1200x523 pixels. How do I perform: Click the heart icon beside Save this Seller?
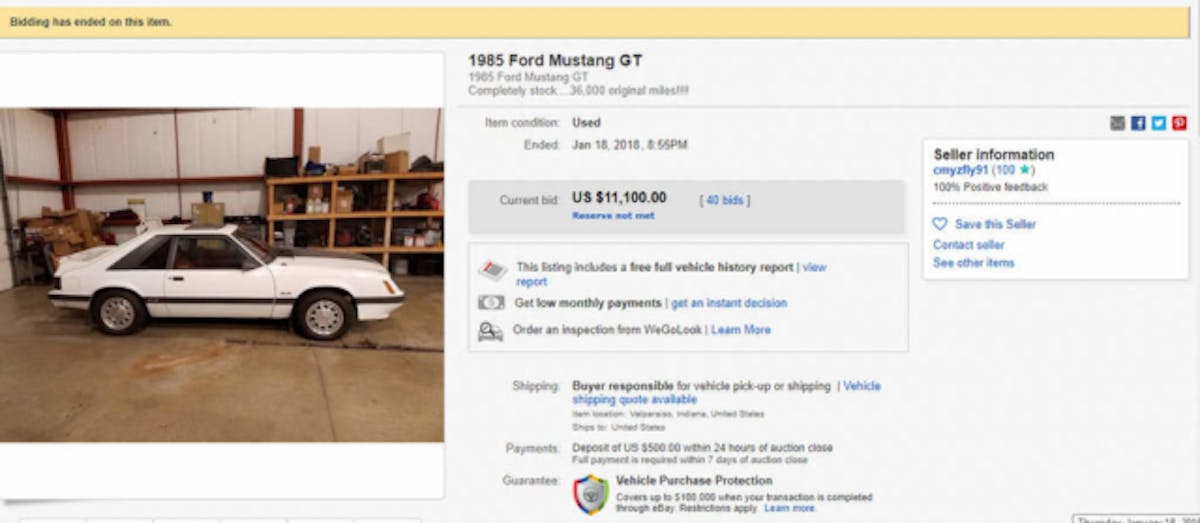click(x=940, y=224)
